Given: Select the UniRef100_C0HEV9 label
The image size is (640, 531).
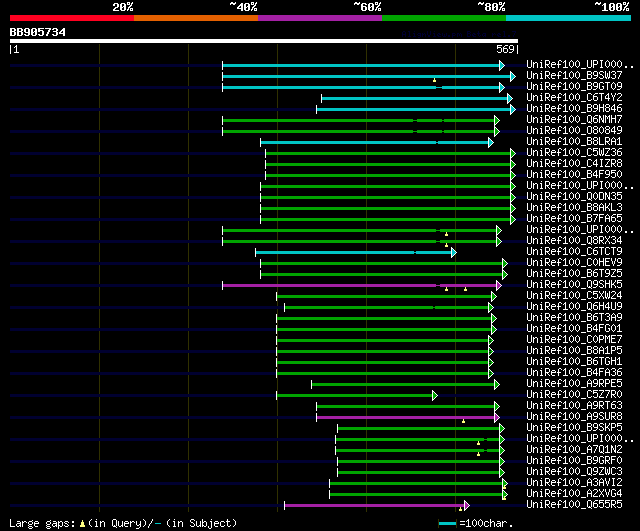Looking at the screenshot, I should pos(574,262).
